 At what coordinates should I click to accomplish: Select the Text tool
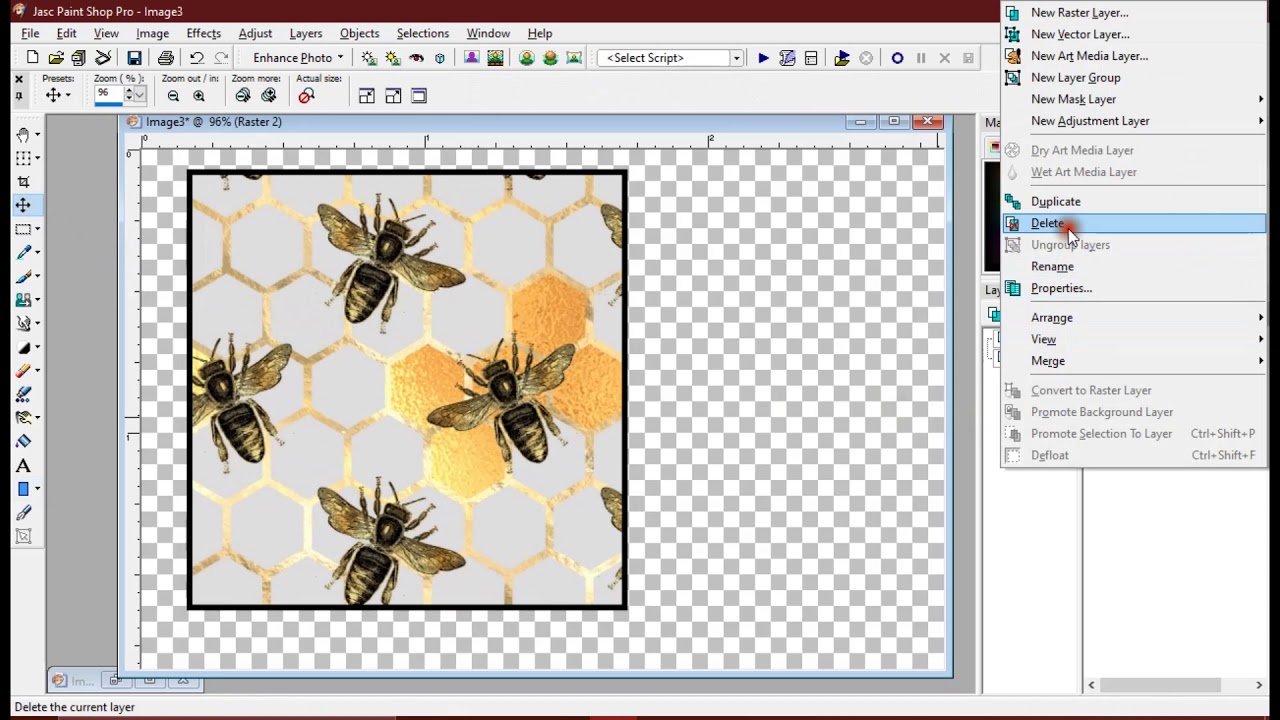point(23,466)
